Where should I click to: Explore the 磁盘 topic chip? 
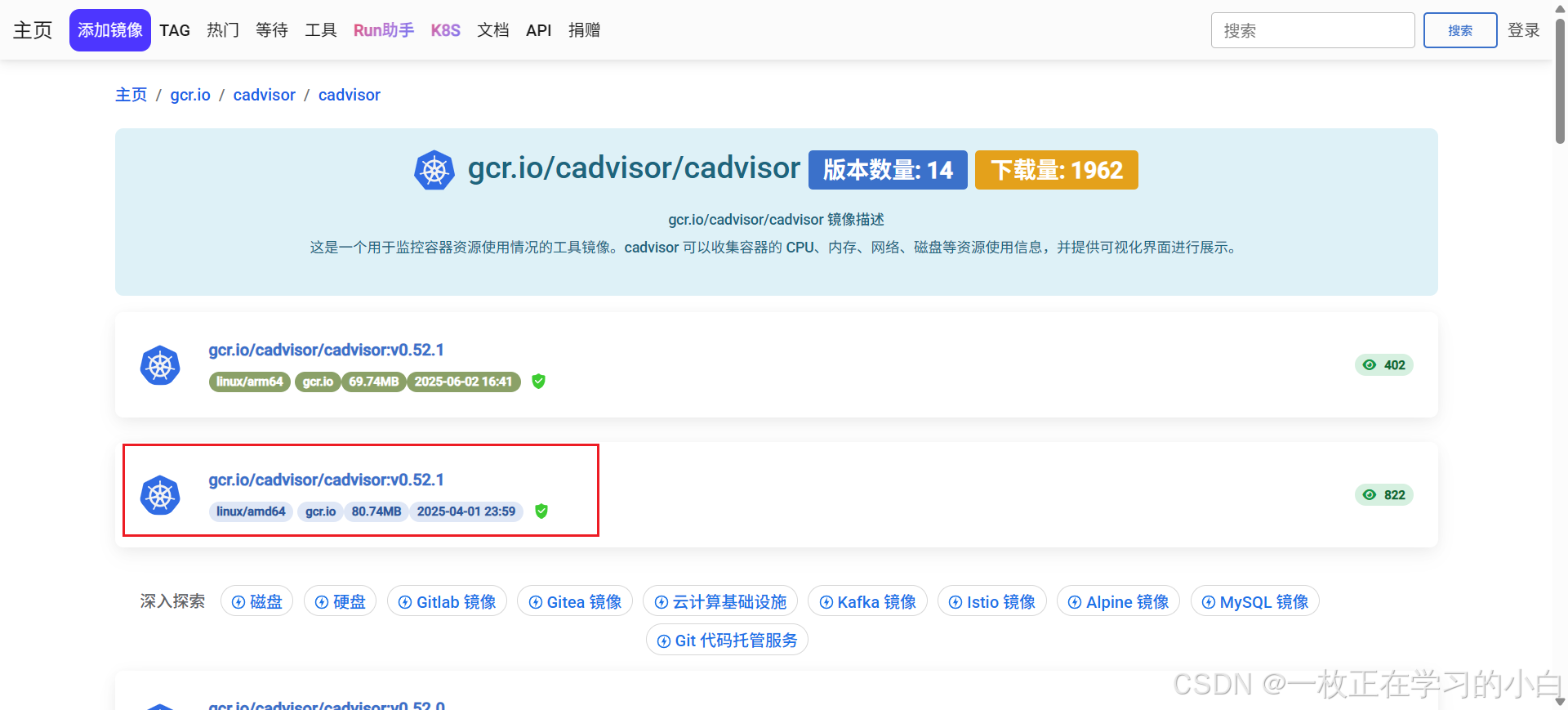tap(257, 601)
